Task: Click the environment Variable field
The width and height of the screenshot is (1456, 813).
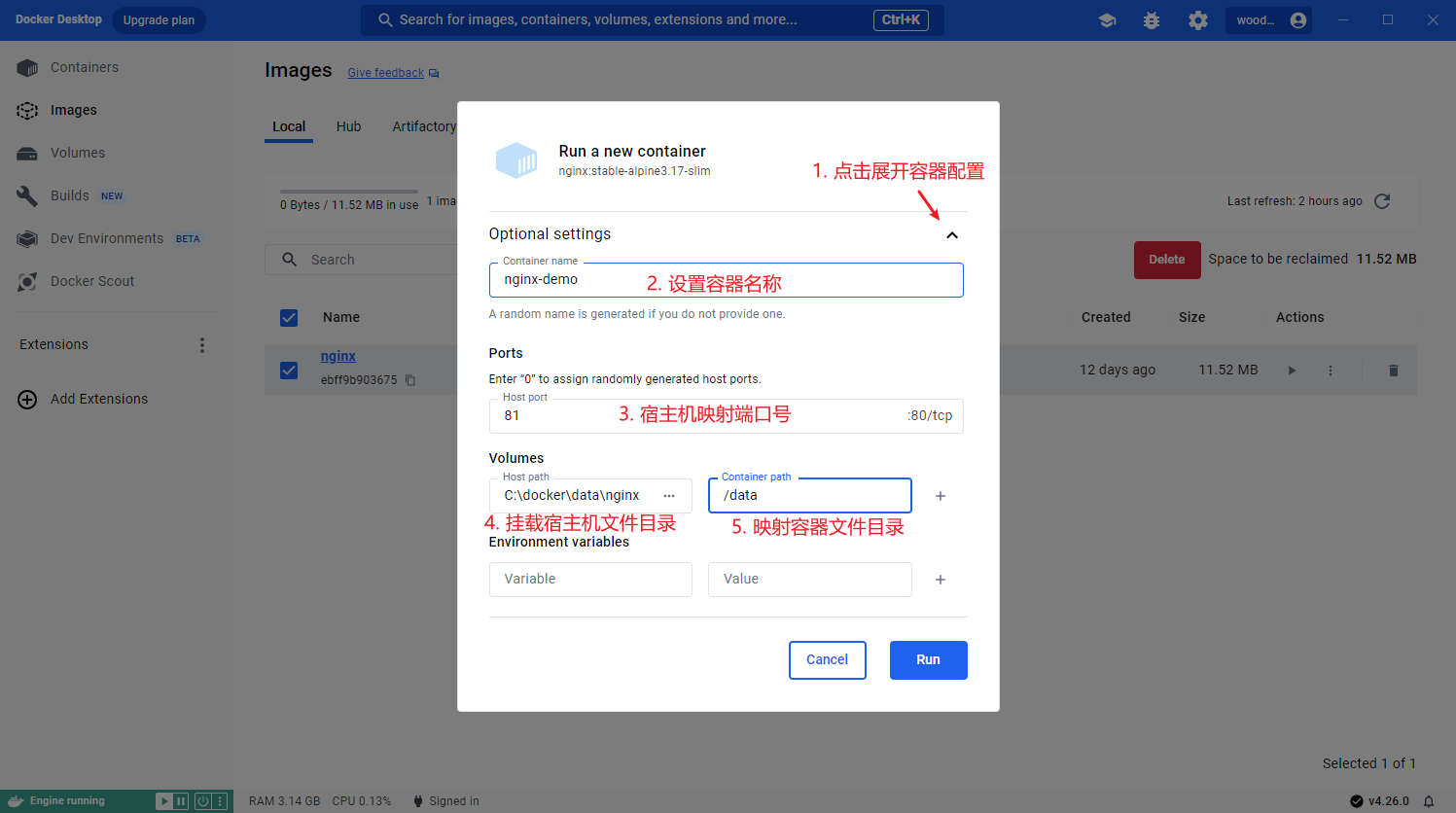Action: [x=590, y=580]
